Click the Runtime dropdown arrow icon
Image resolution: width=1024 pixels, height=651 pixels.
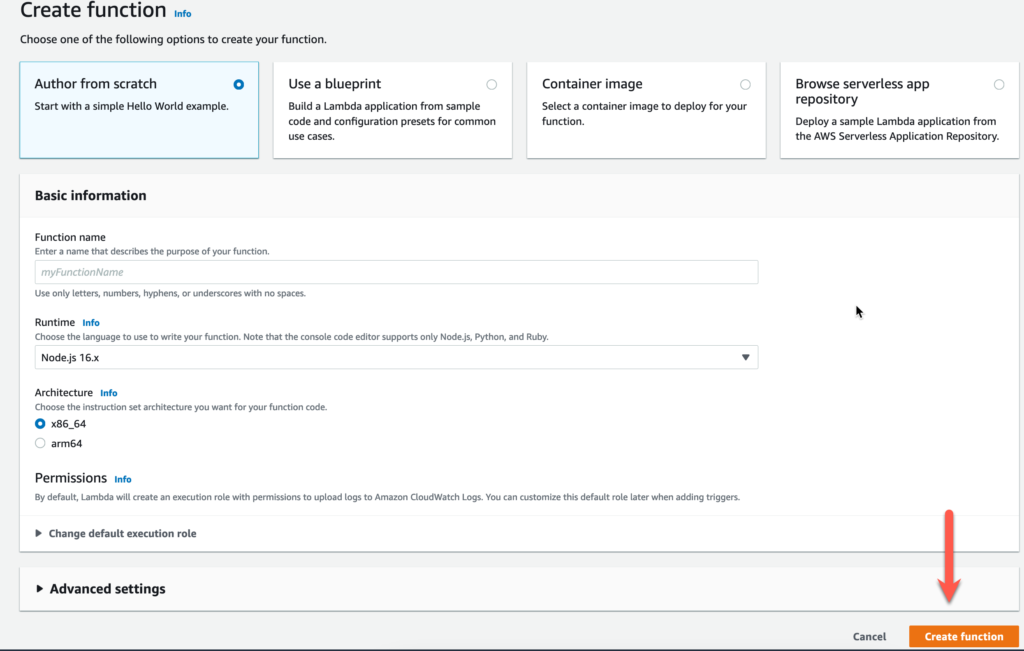tap(745, 358)
